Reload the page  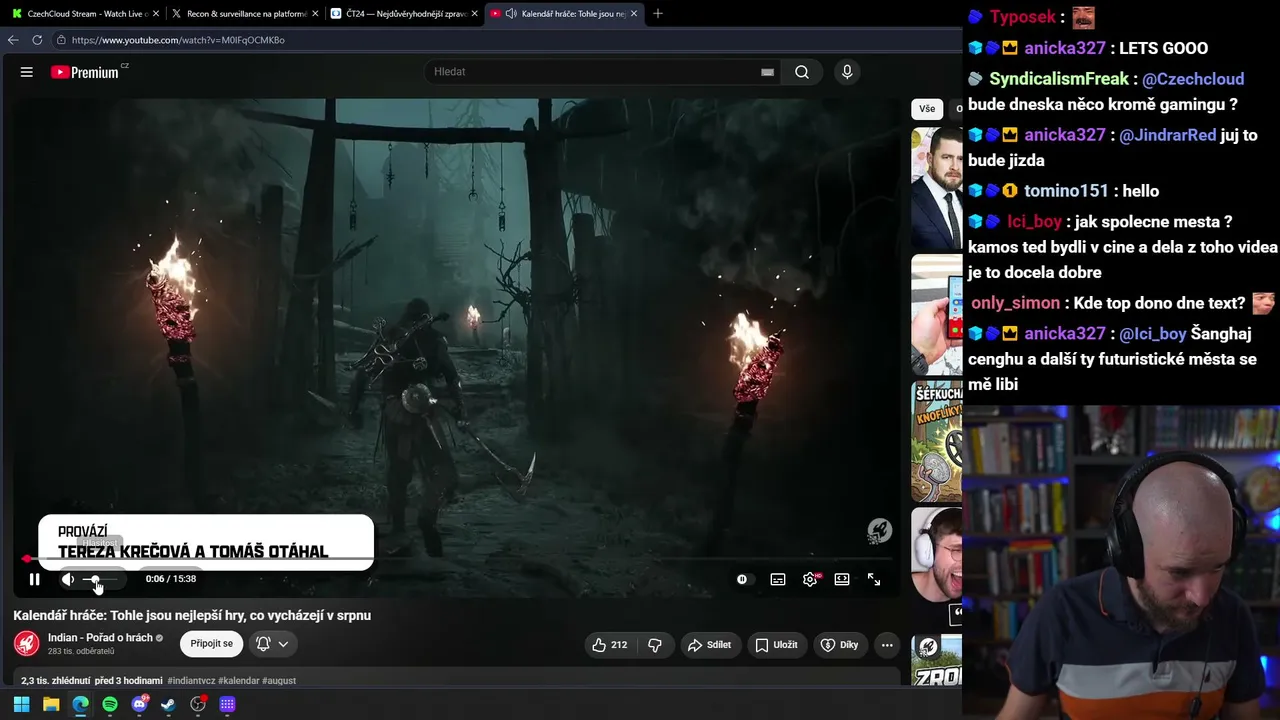point(37,40)
